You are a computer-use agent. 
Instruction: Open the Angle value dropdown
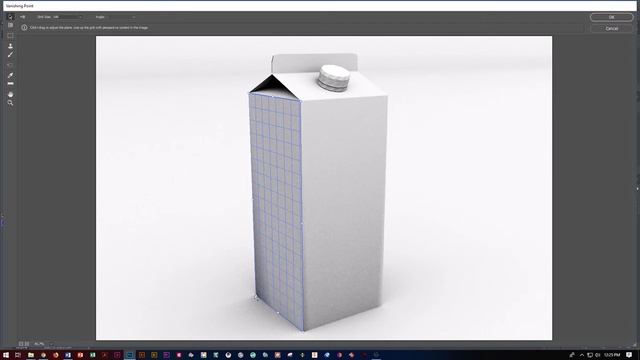(122, 17)
